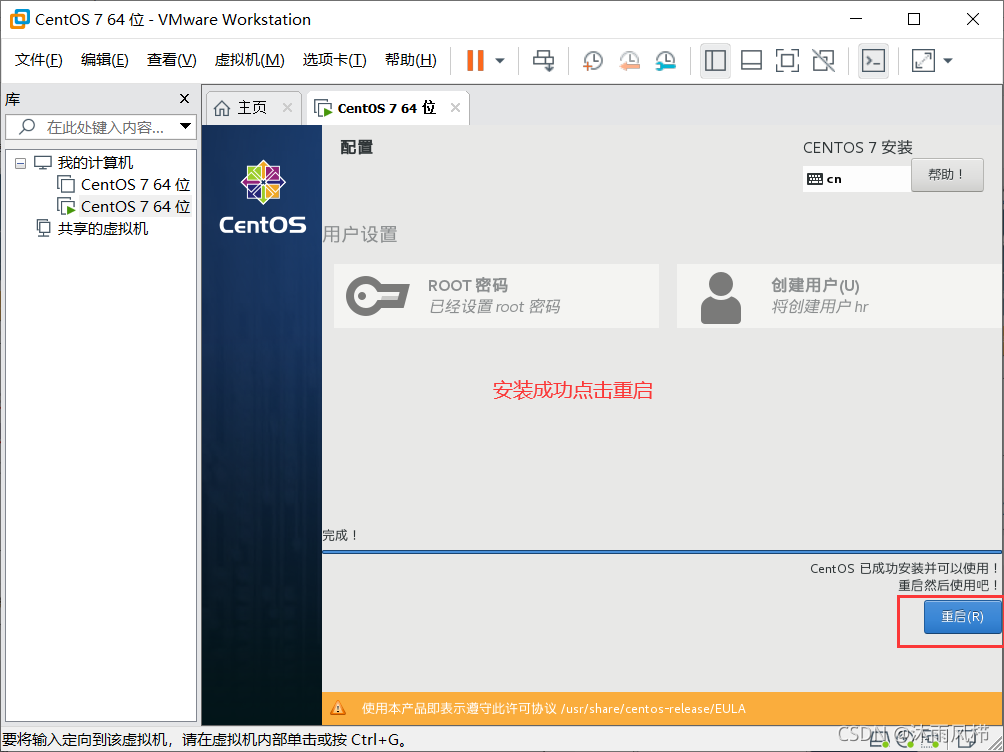
Task: Open the Snapshot Manager
Action: (x=664, y=61)
